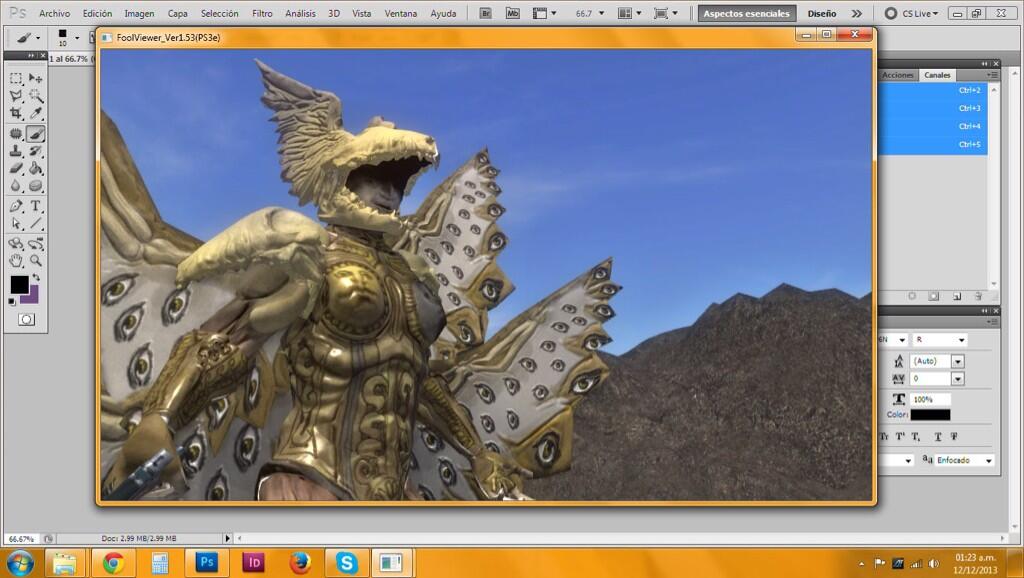The width and height of the screenshot is (1024, 578).
Task: Open the leading (Auto) dropdown arrow
Action: tap(957, 361)
